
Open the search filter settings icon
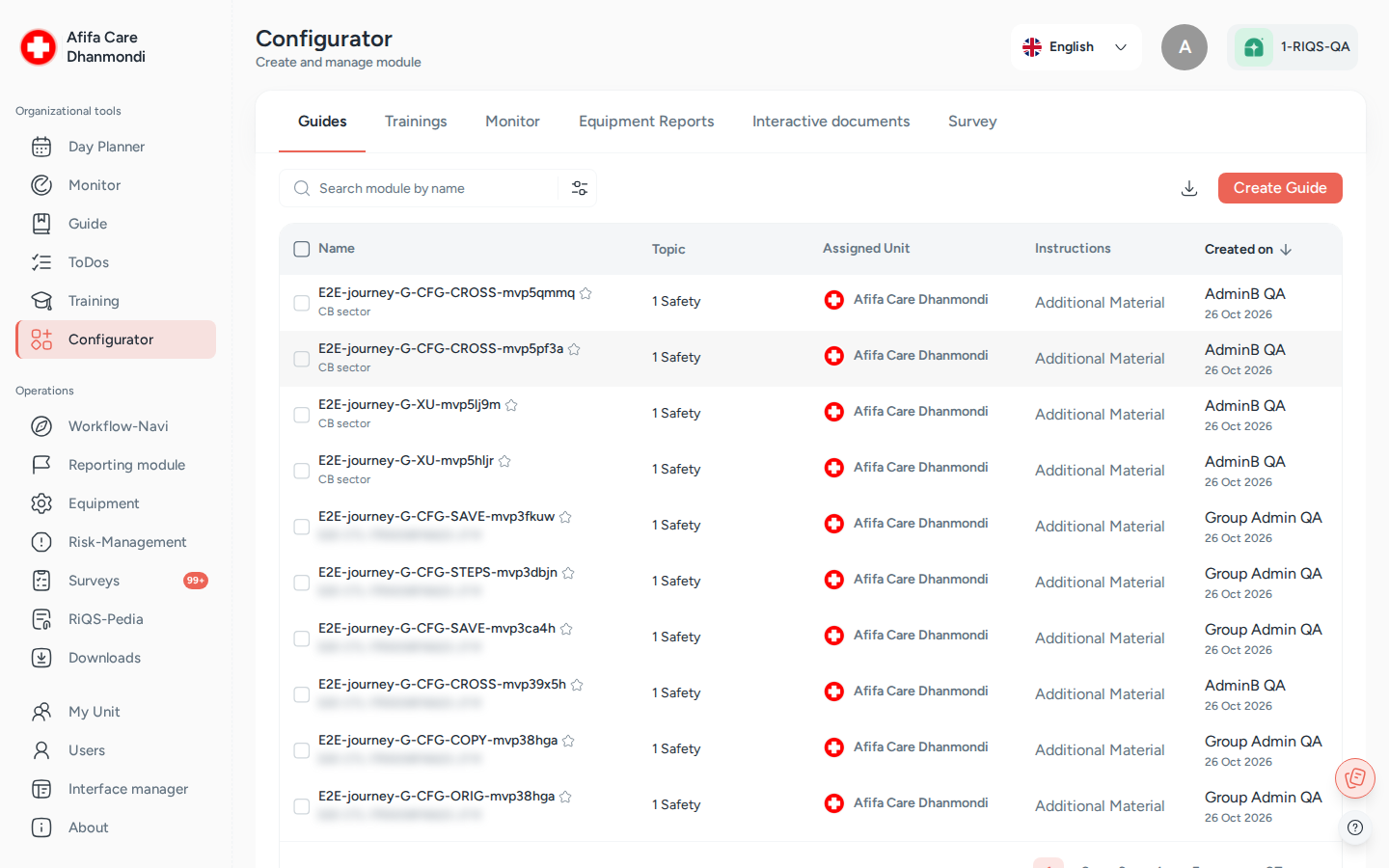580,188
